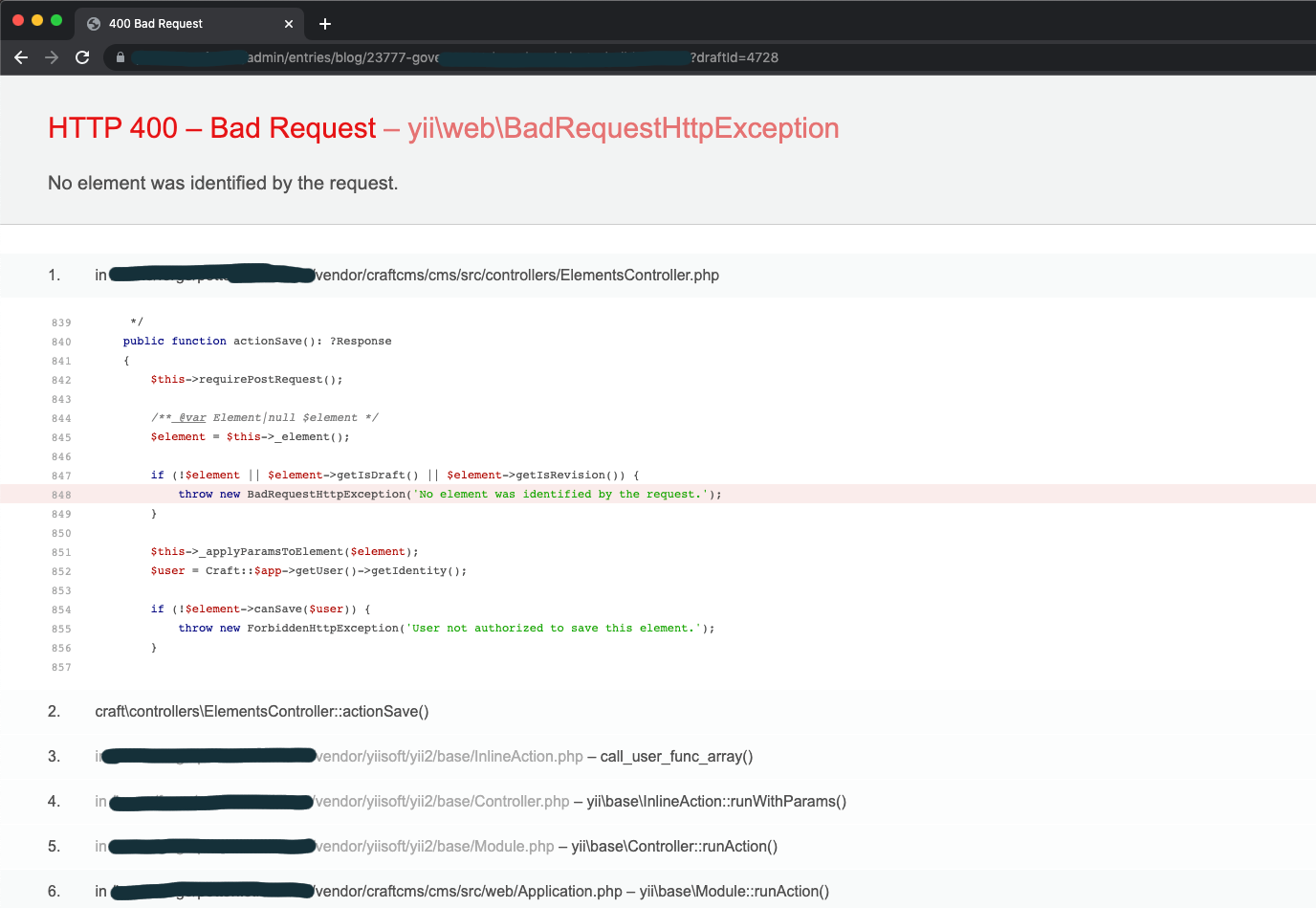The height and width of the screenshot is (908, 1316).
Task: Click the globe favicon on the tab
Action: click(x=93, y=23)
